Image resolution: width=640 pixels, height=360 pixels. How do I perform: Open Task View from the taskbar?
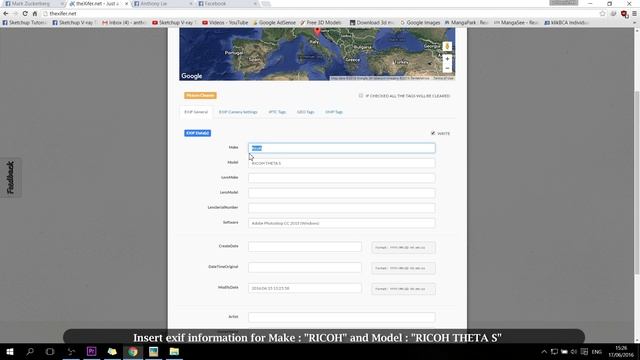[x=50, y=351]
